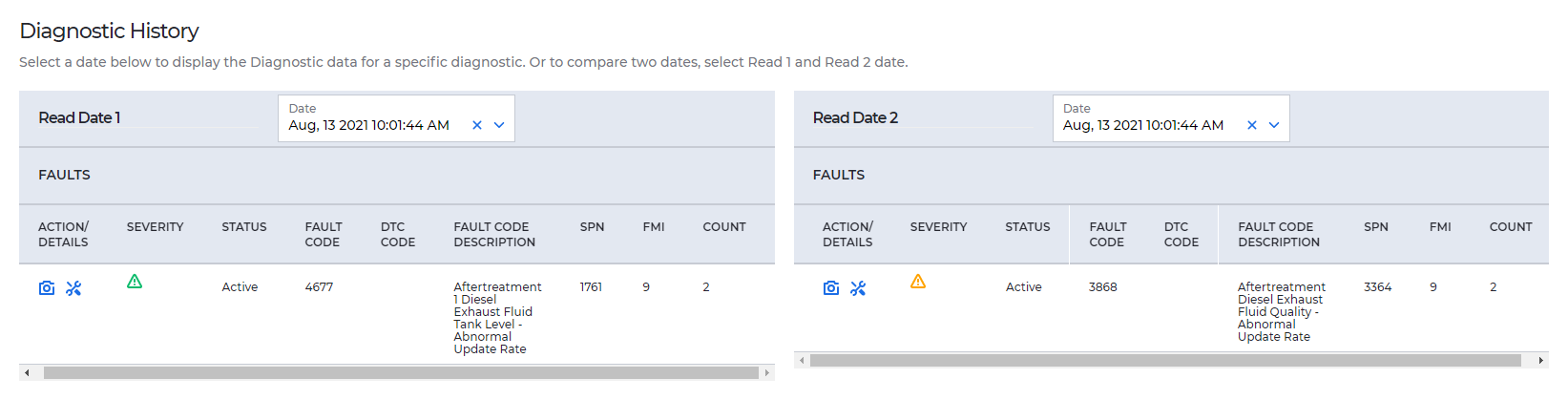The image size is (1568, 400).
Task: Click left arrow of second table scrollbar
Action: (802, 361)
